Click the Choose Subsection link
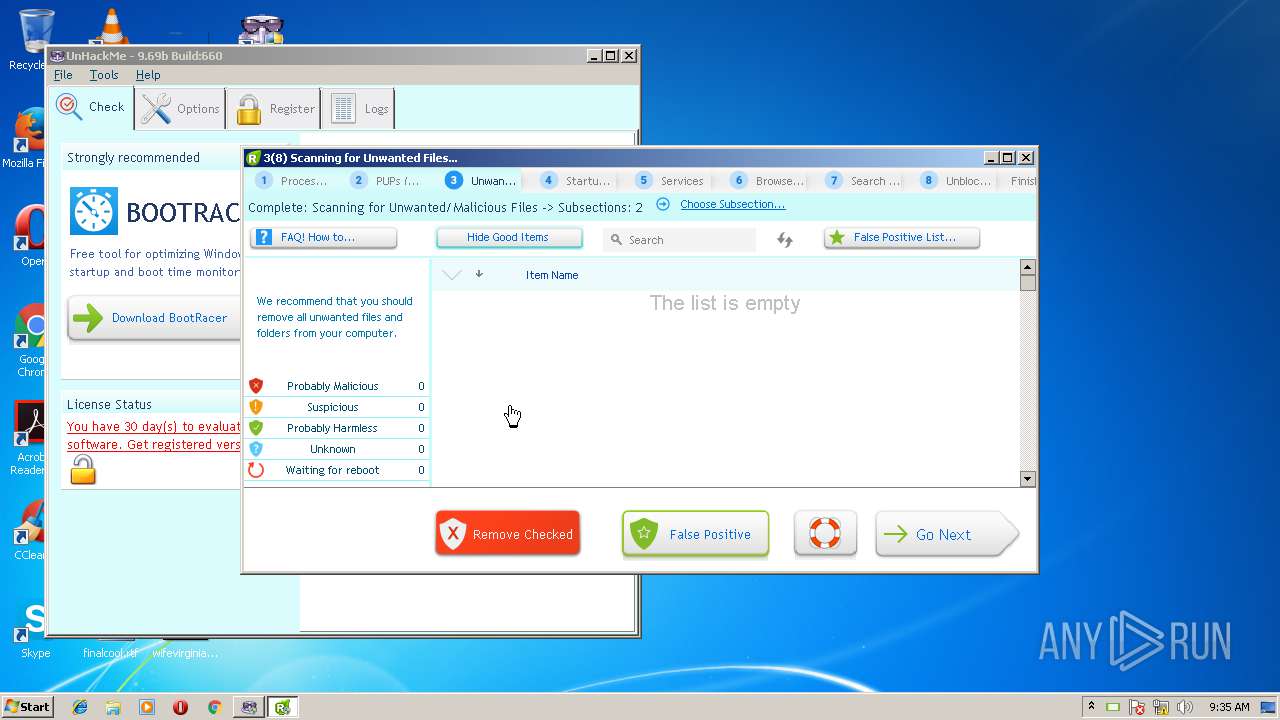 pos(732,204)
